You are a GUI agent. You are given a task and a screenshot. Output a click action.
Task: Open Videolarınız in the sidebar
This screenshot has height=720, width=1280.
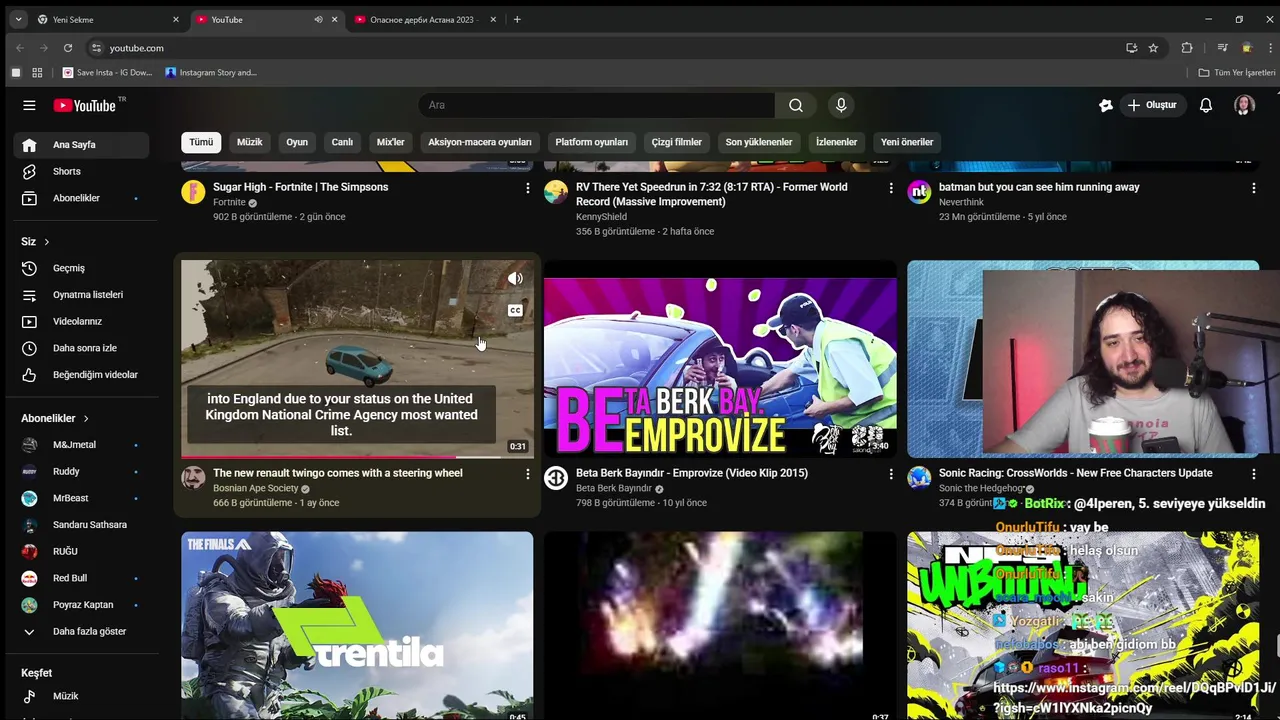click(81, 321)
